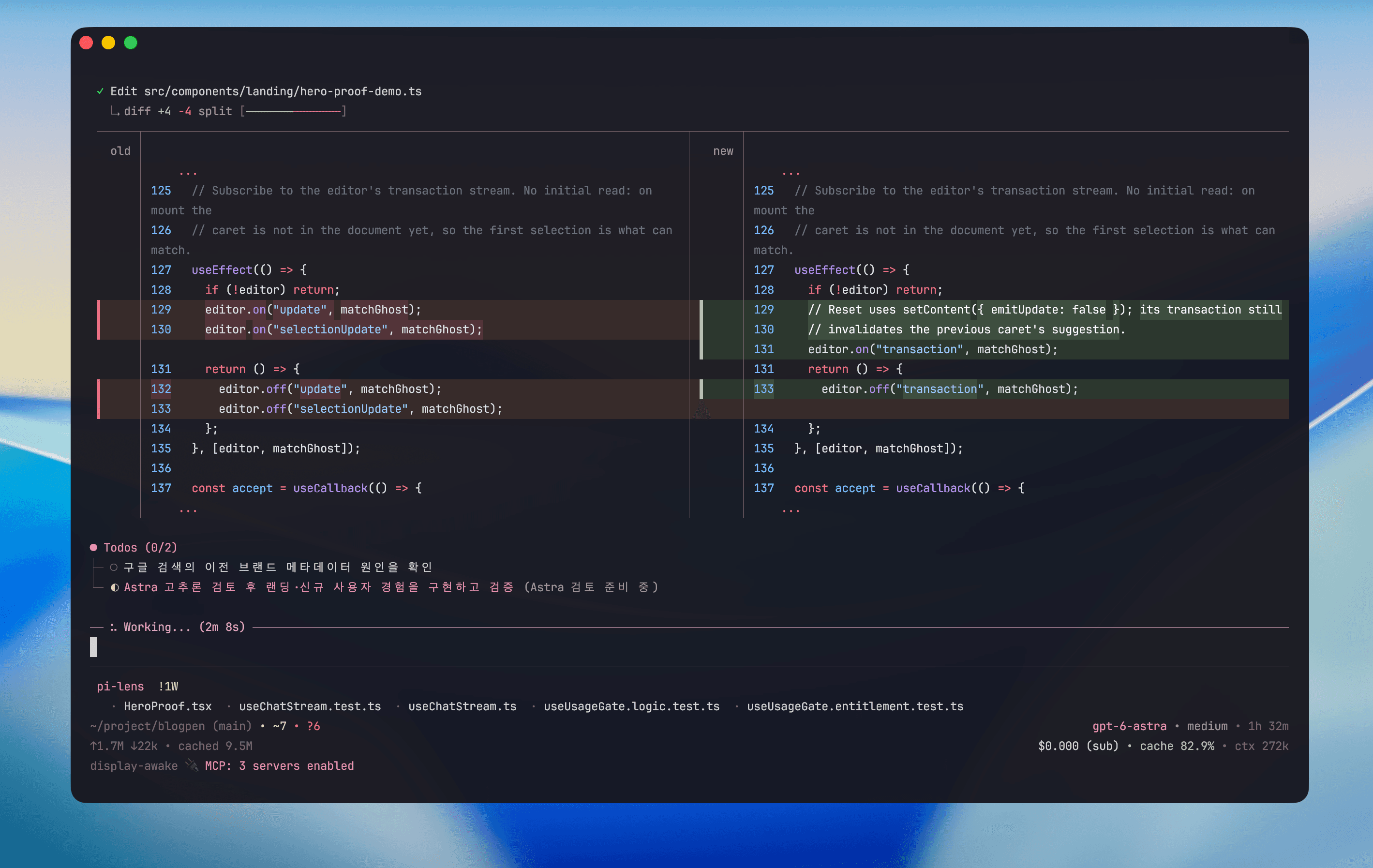Click the removed line editor.off("selectionUpdate", matchGhost)

tap(360, 409)
